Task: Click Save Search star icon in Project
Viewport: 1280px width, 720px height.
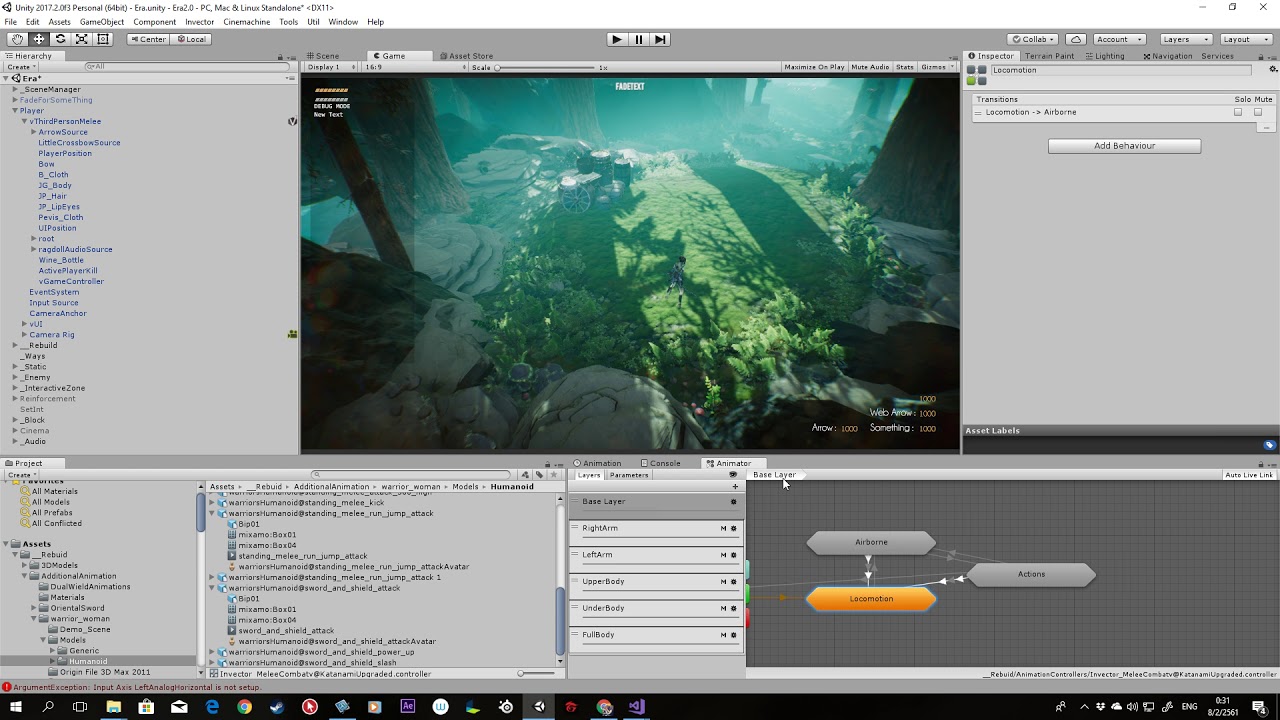Action: click(x=553, y=475)
